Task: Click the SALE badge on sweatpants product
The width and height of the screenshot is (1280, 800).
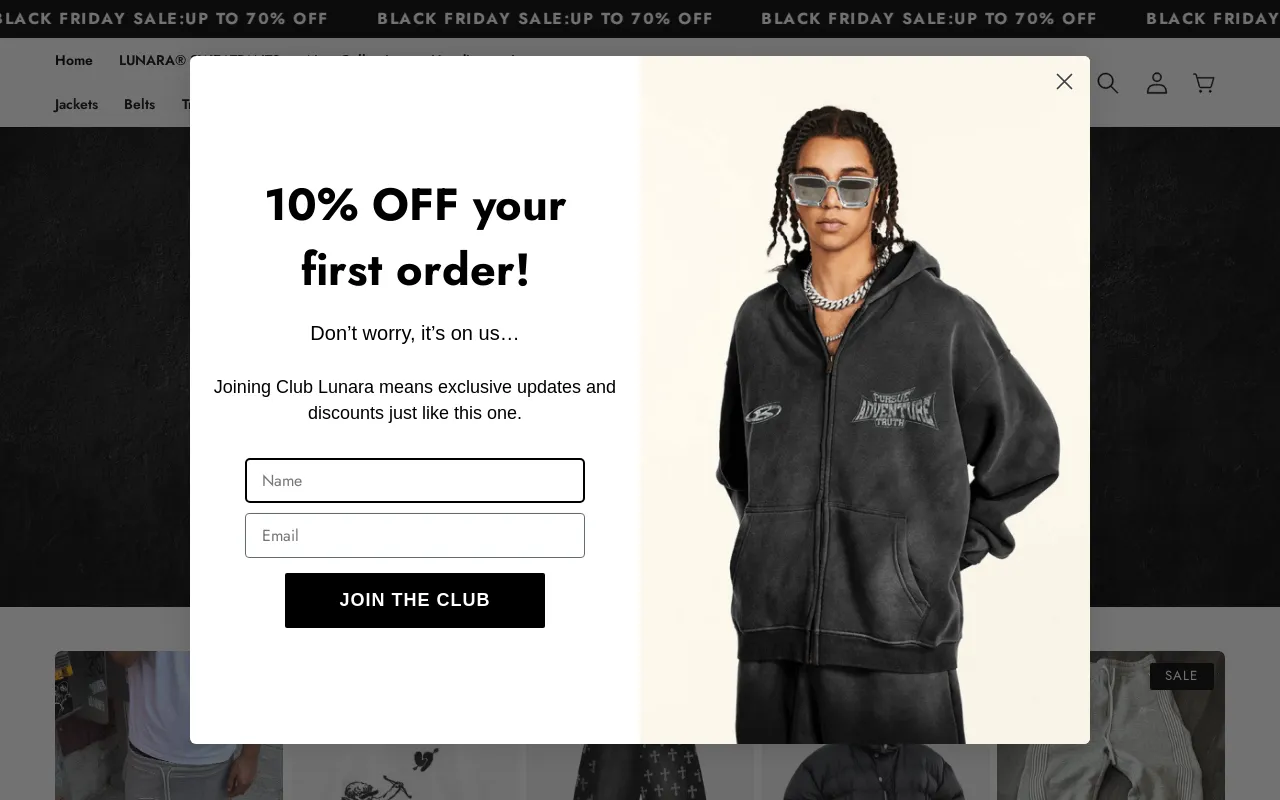Action: (1181, 676)
